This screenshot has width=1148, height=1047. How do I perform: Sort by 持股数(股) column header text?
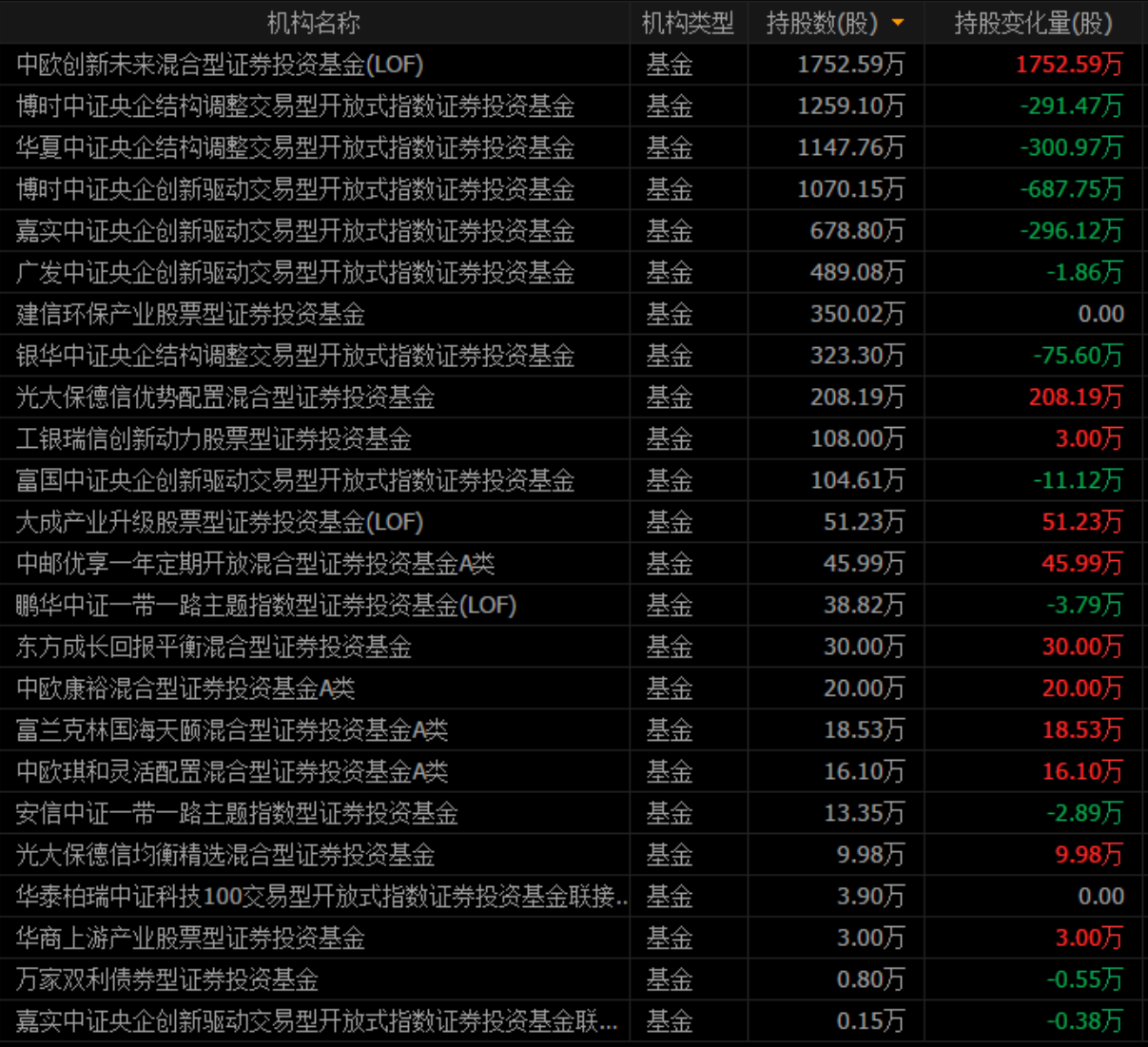coord(822,23)
